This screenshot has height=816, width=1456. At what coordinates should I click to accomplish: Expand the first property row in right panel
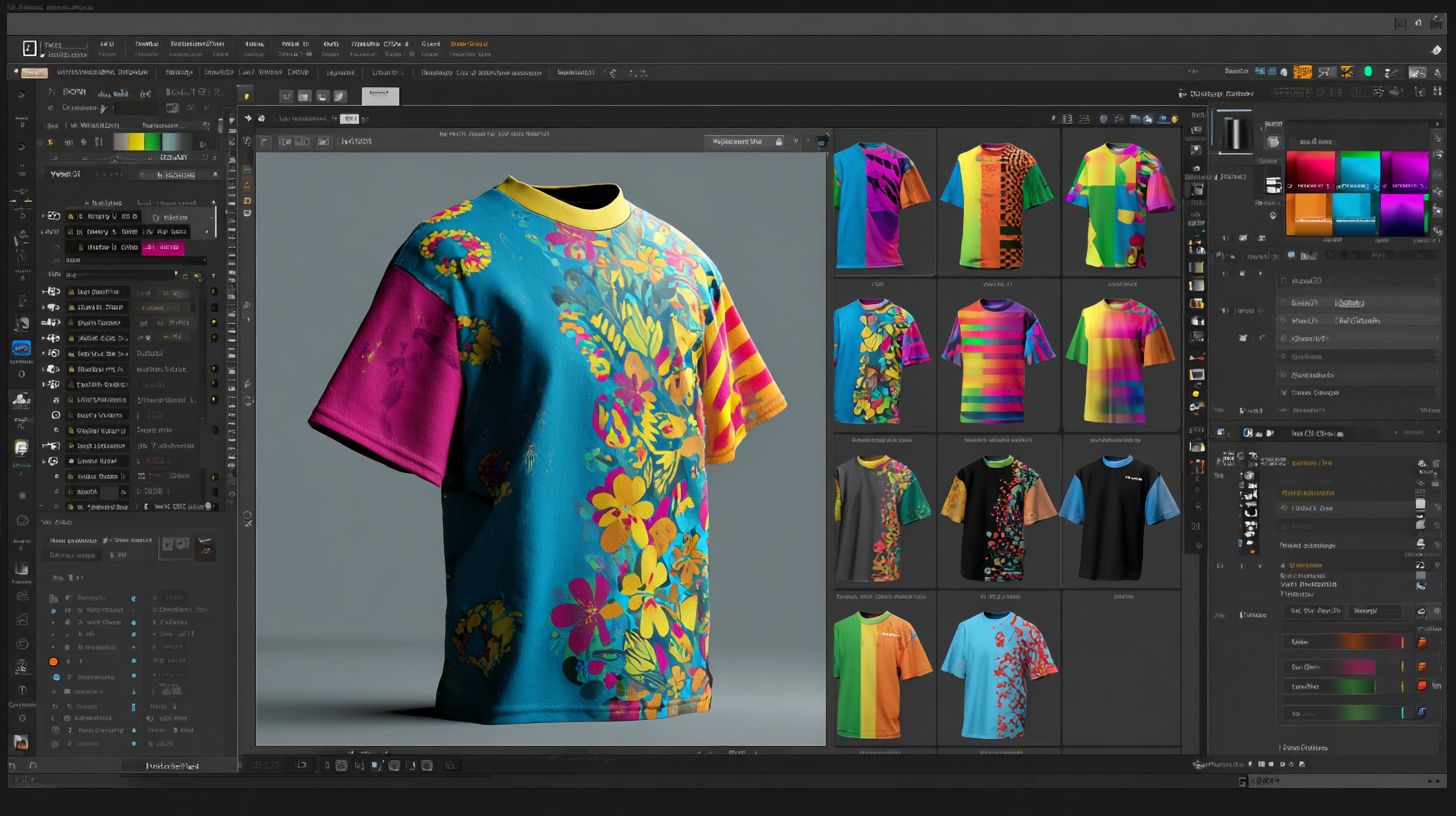[1284, 282]
